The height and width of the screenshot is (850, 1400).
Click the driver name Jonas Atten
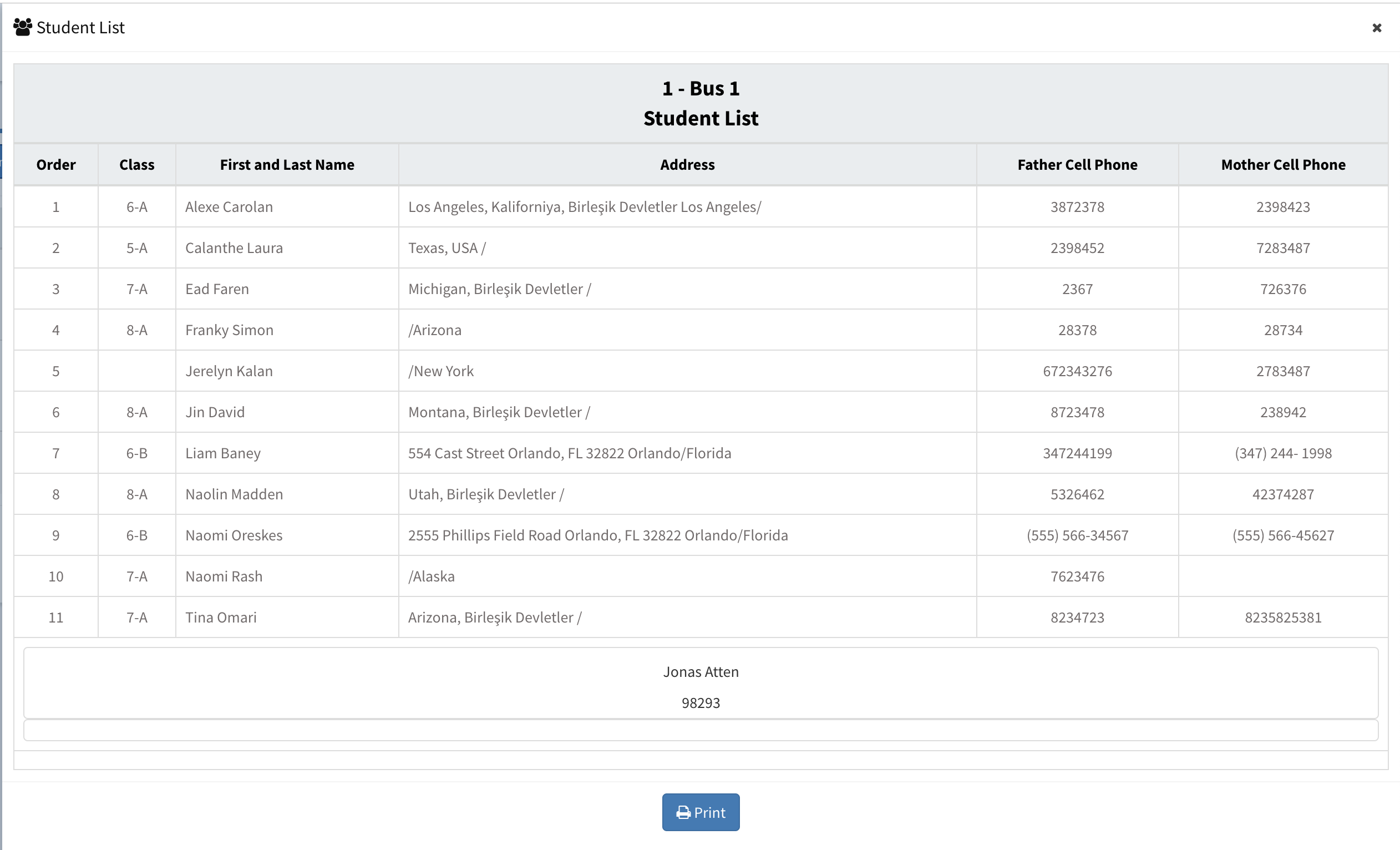pyautogui.click(x=700, y=671)
